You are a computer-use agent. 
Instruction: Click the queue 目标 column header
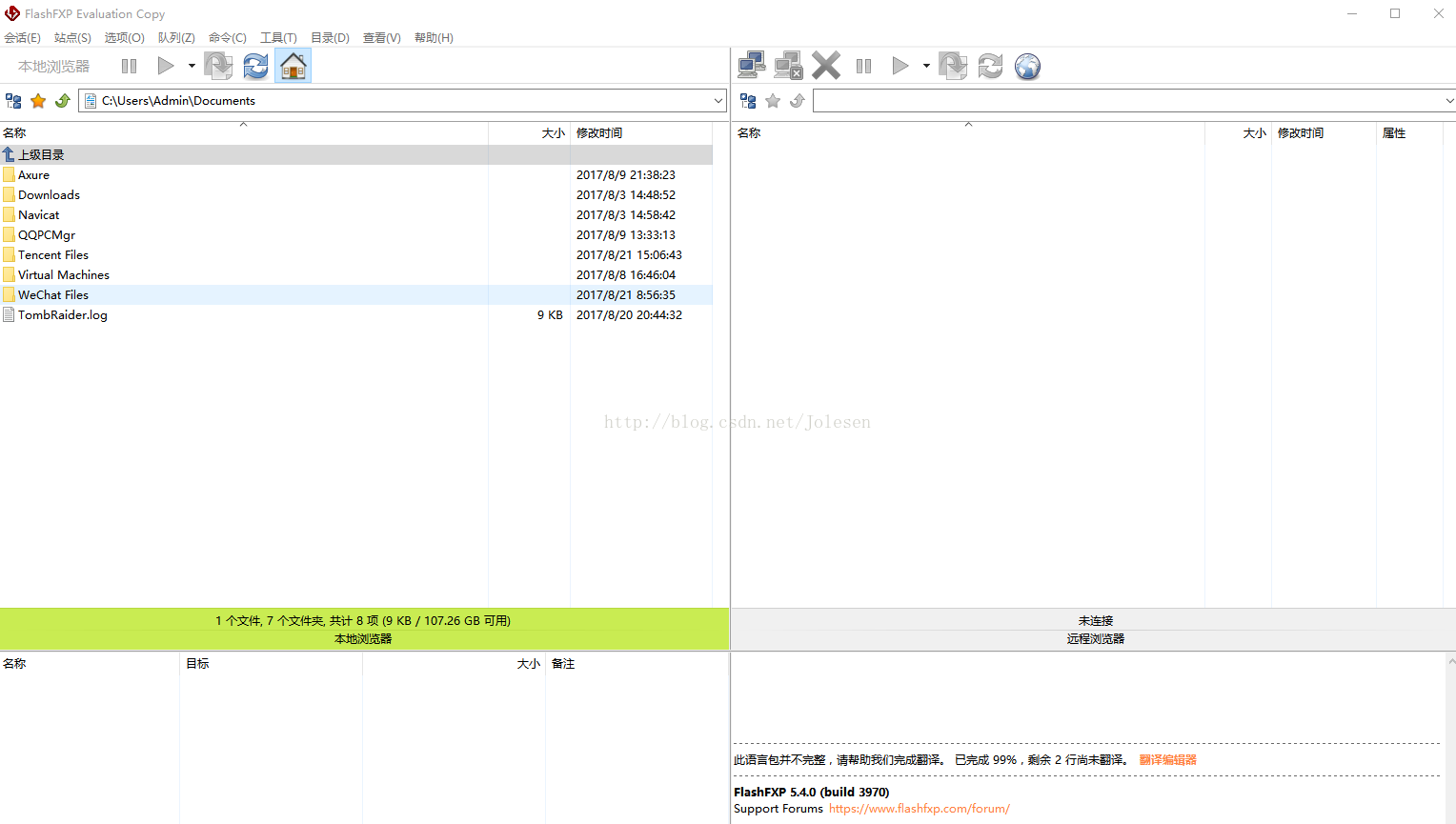pyautogui.click(x=271, y=664)
